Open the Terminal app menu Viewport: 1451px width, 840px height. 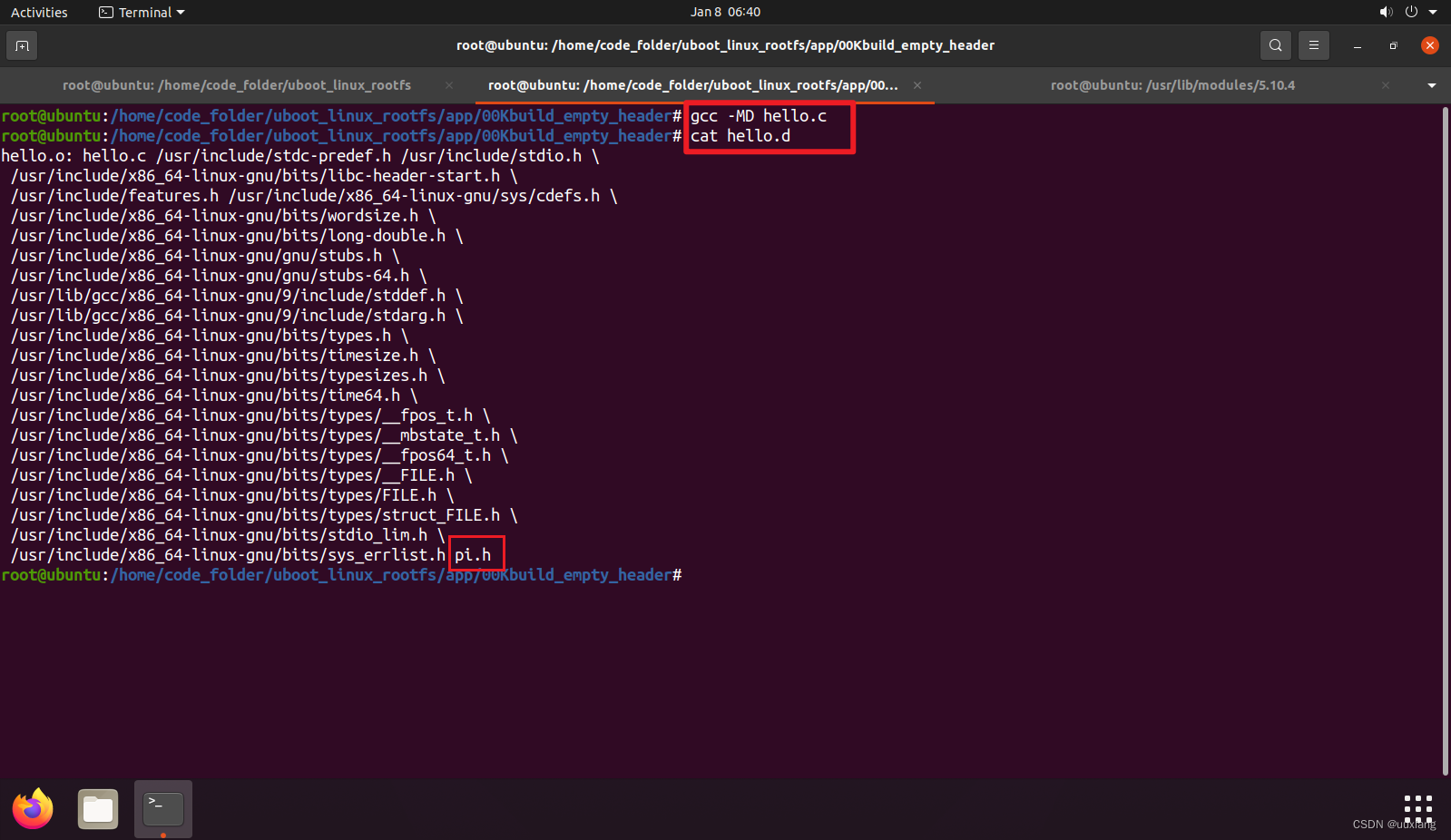click(x=142, y=12)
